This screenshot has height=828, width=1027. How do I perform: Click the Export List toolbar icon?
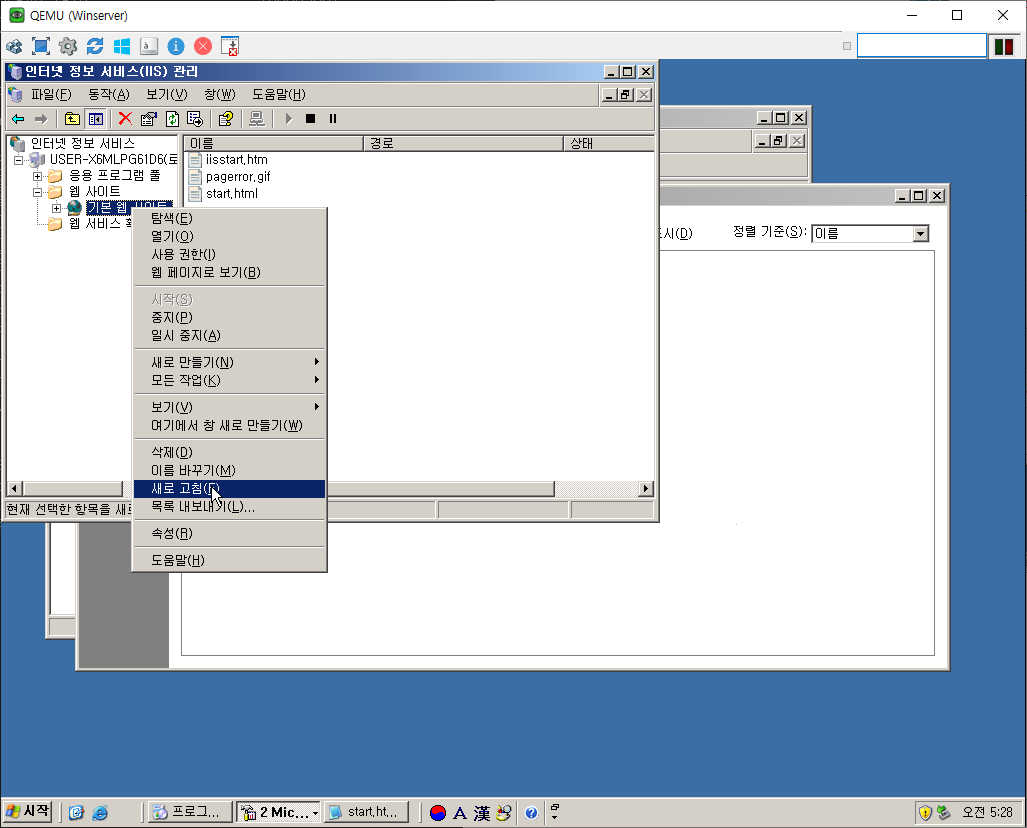click(195, 119)
